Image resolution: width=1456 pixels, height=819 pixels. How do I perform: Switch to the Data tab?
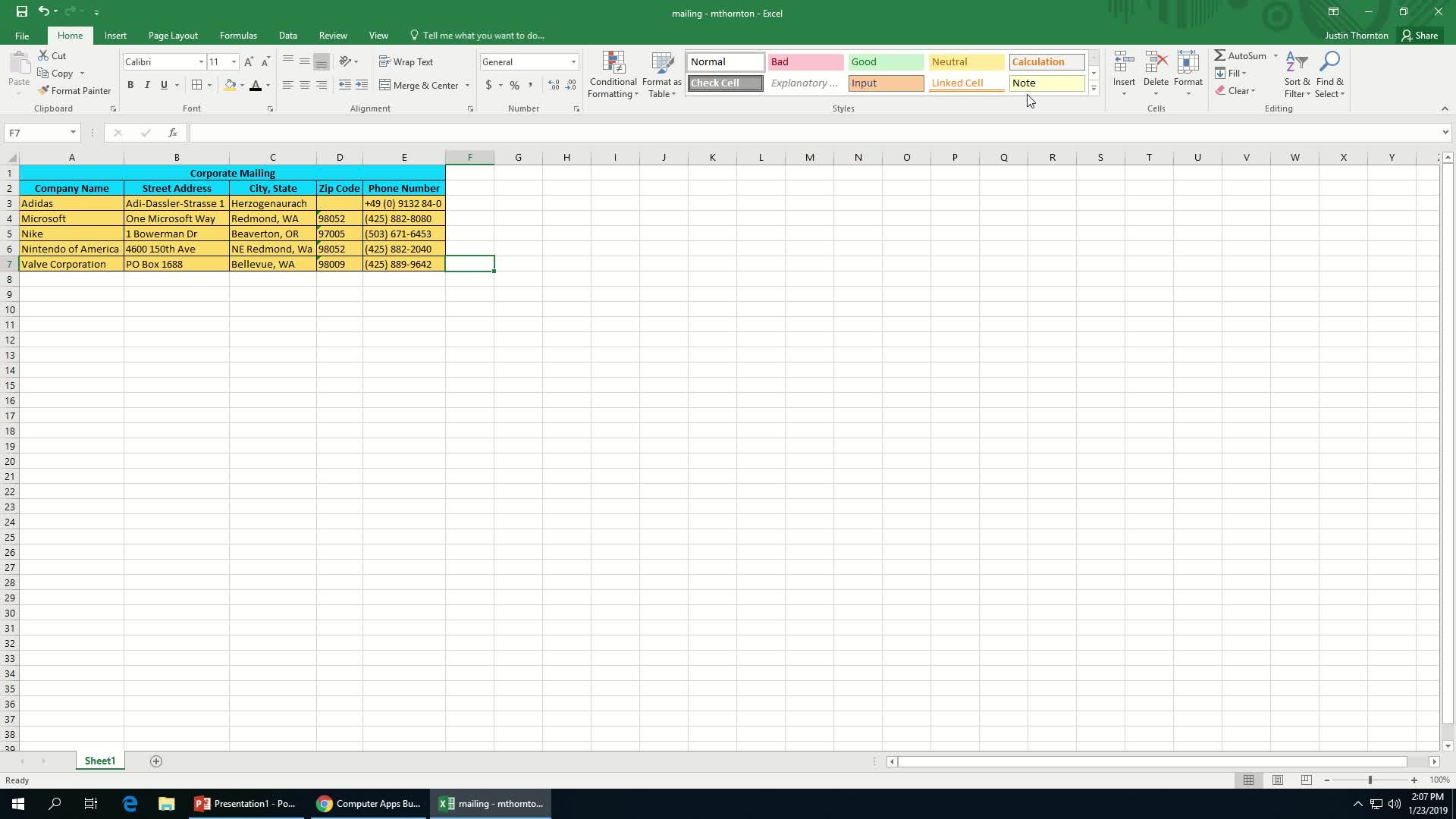[287, 36]
